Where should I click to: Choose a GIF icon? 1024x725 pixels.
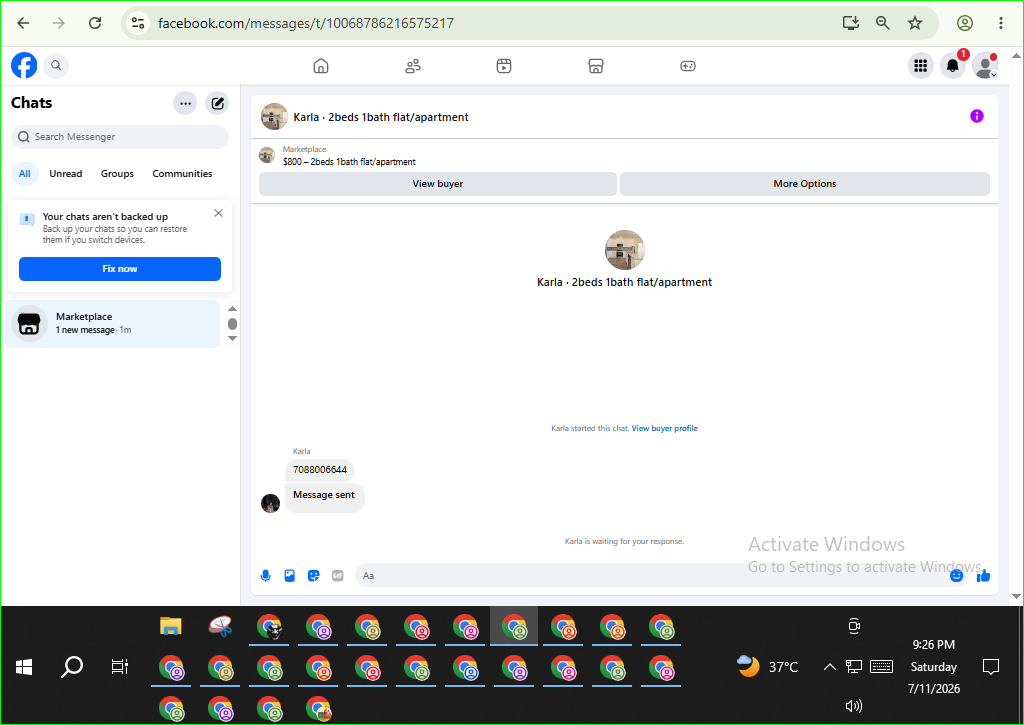(x=338, y=575)
